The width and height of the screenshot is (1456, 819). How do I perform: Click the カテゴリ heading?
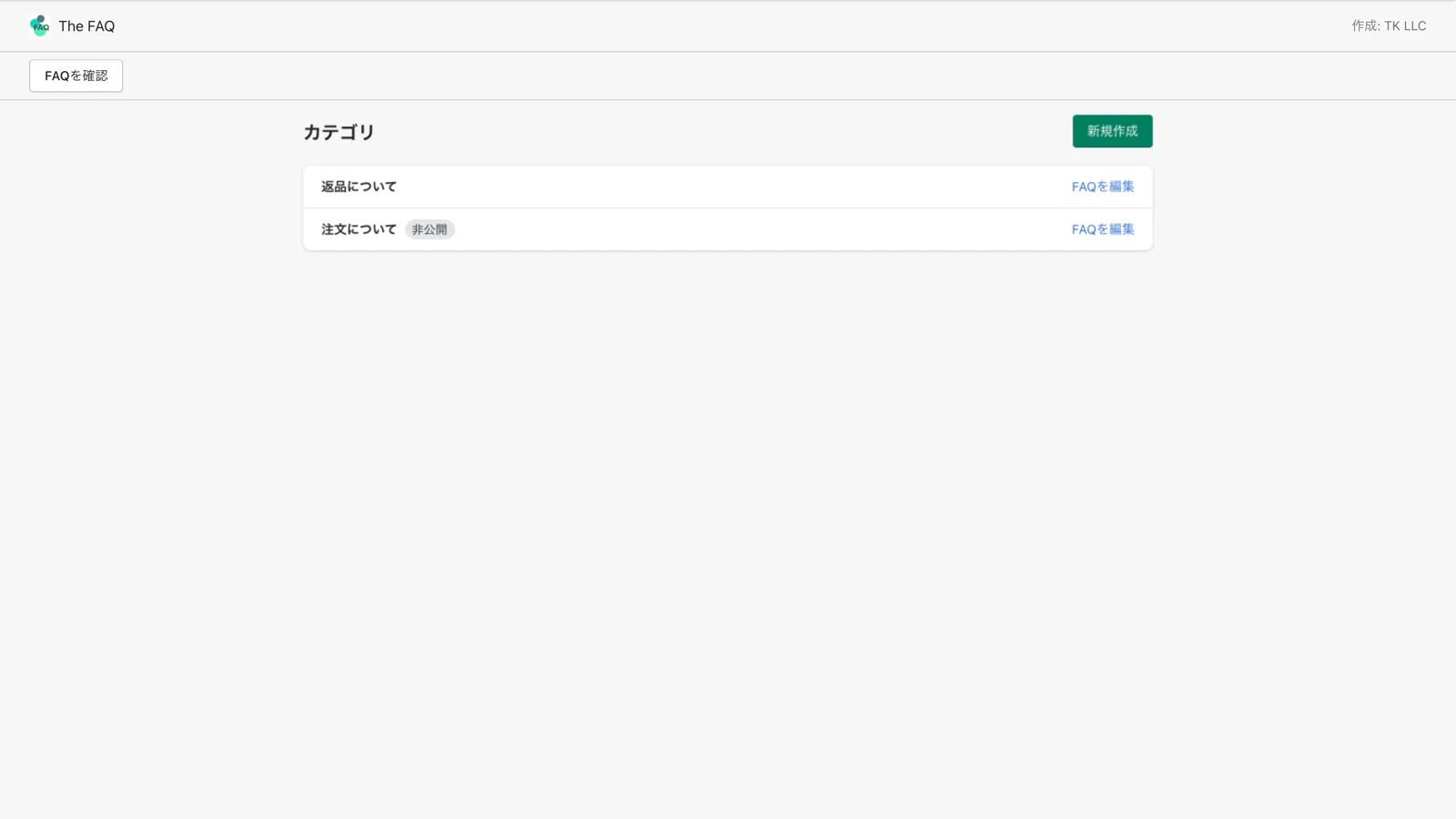[339, 132]
